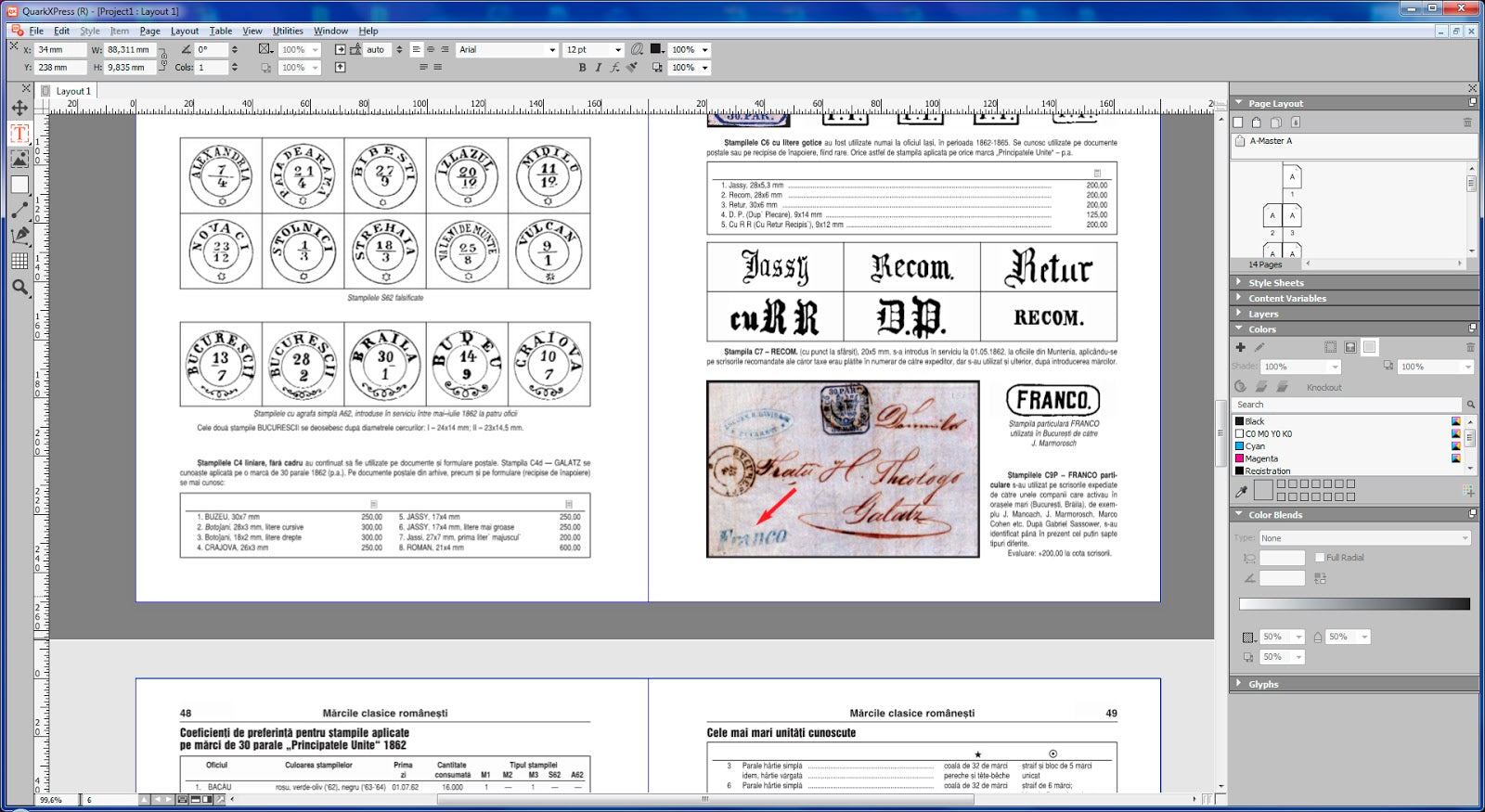Select the Text Content tool
1485x812 pixels.
pyautogui.click(x=19, y=134)
